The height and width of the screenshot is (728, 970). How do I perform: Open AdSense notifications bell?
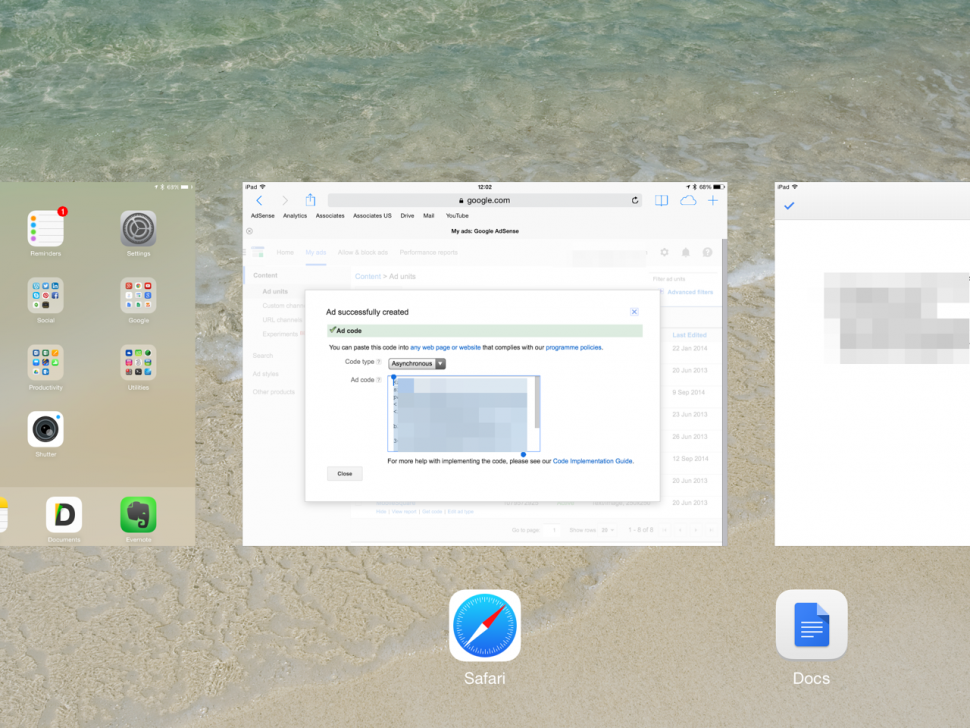coord(685,252)
